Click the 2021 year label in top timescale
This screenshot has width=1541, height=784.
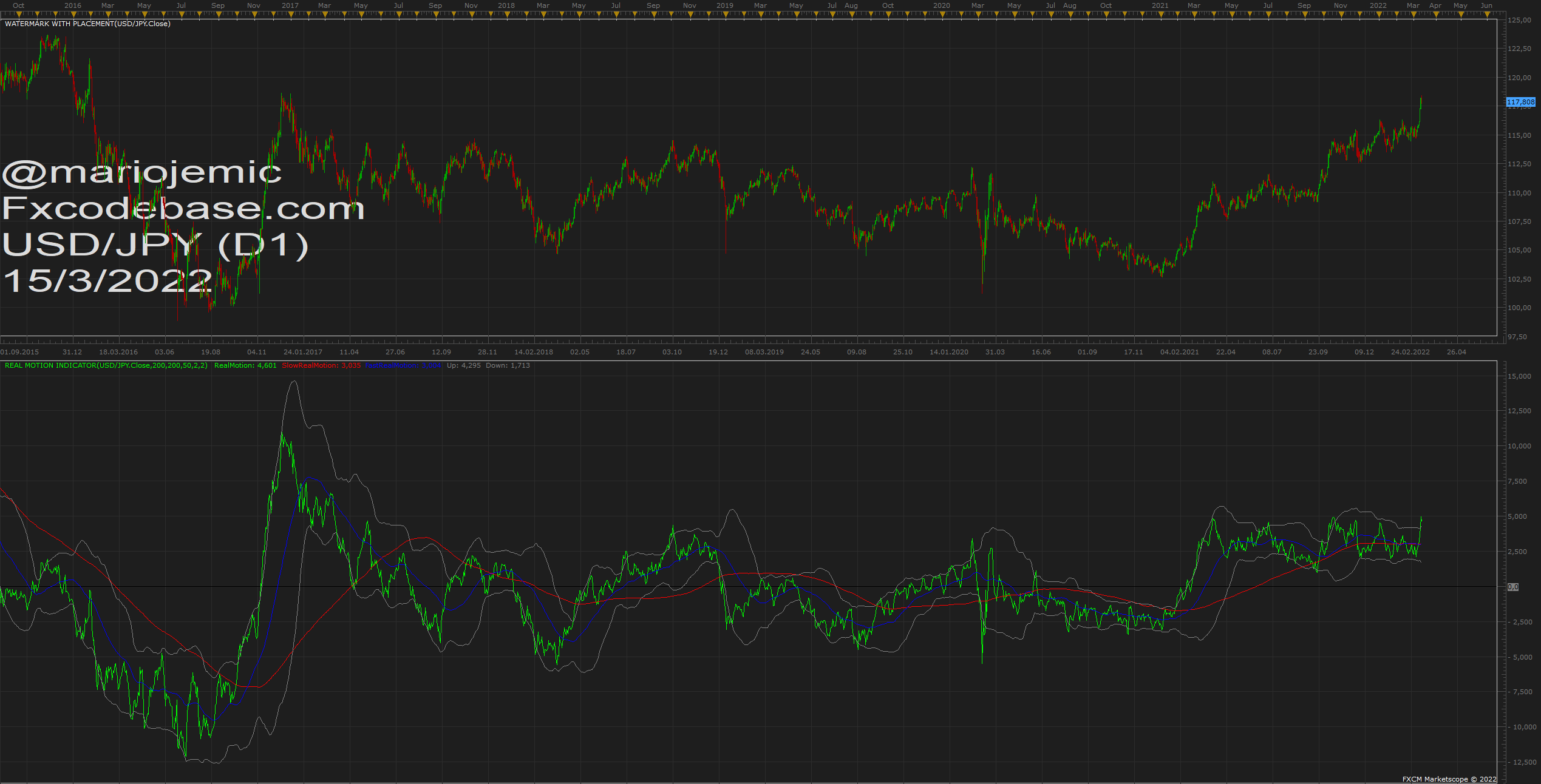1160,5
